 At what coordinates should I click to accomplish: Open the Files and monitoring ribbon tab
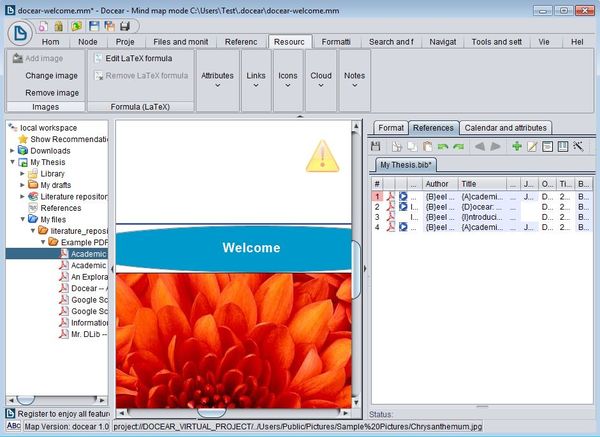(x=181, y=42)
